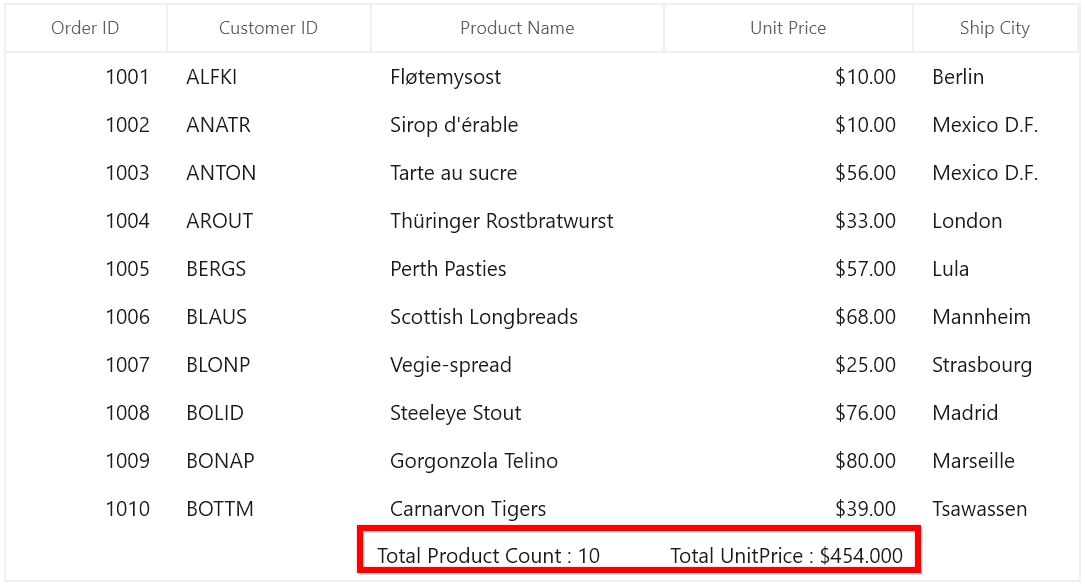Click customer ID AROUT
Screen dimensions: 1085x586
(219, 221)
